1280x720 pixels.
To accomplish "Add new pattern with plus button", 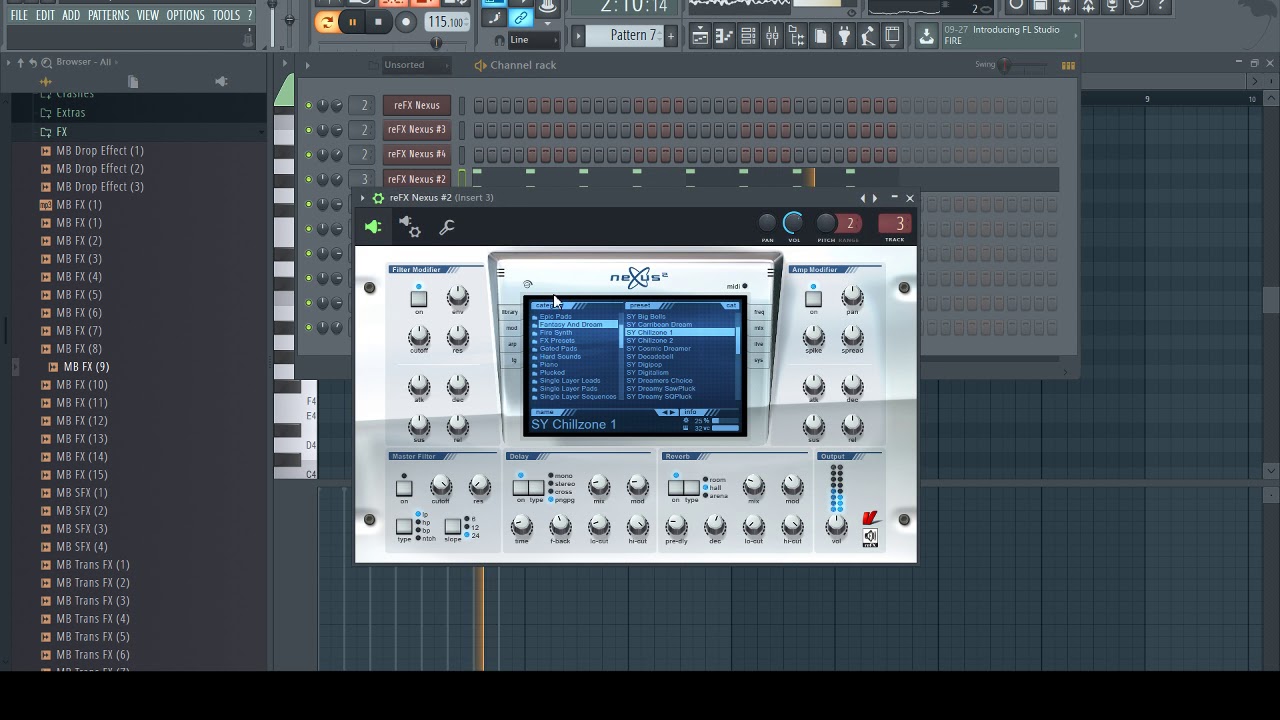I will 671,37.
